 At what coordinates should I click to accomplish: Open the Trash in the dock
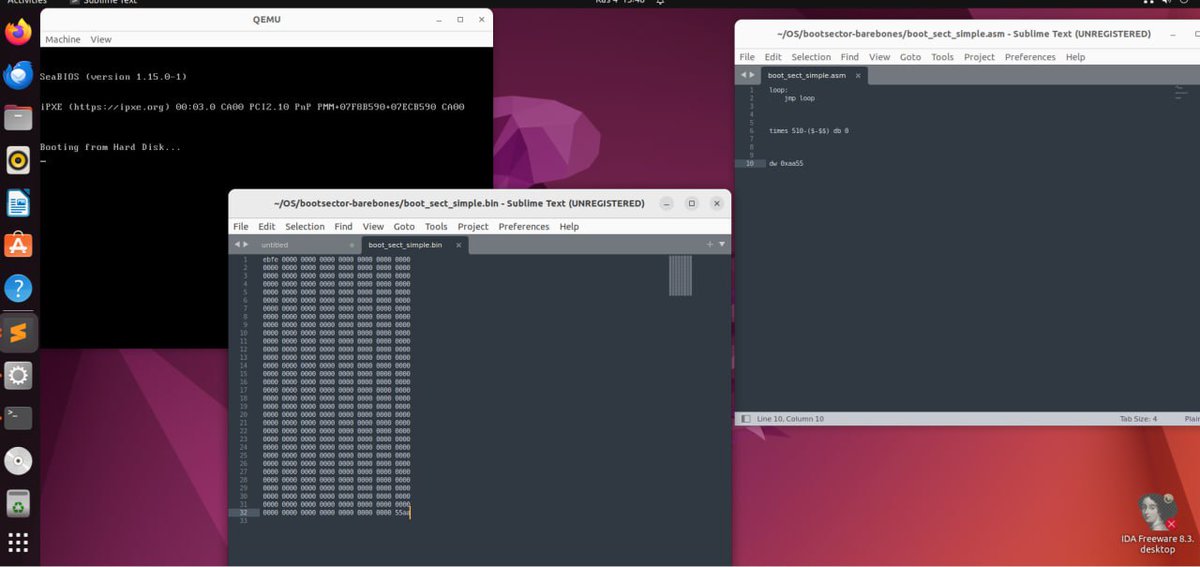click(18, 503)
